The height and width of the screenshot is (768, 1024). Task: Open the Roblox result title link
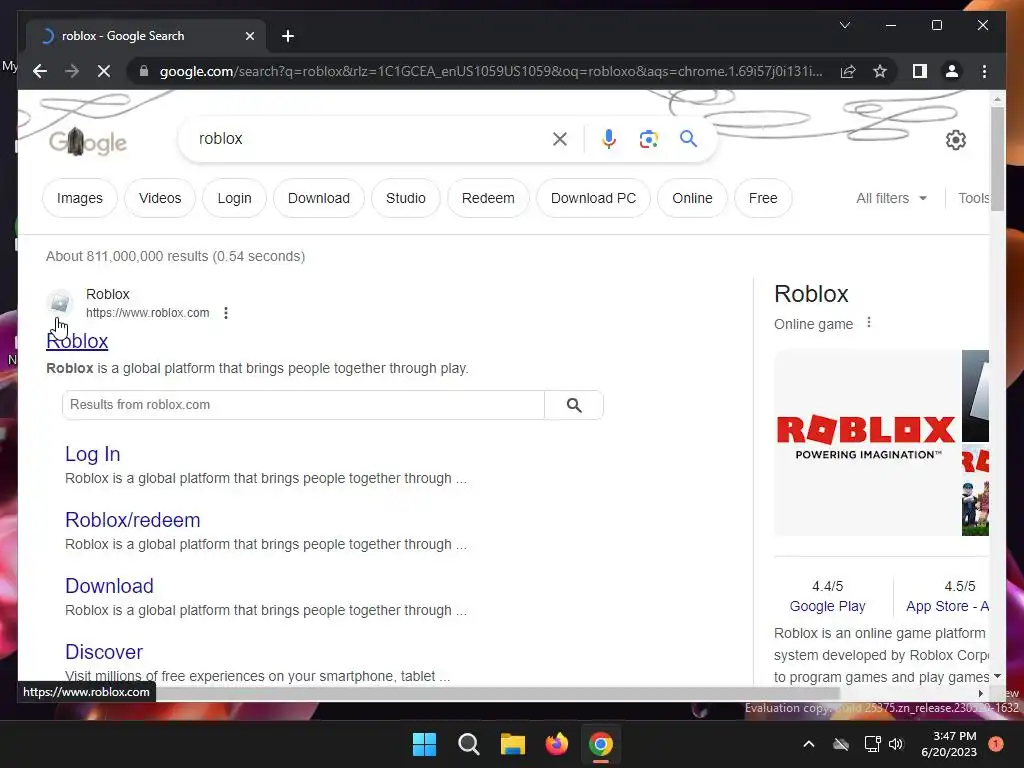click(77, 341)
